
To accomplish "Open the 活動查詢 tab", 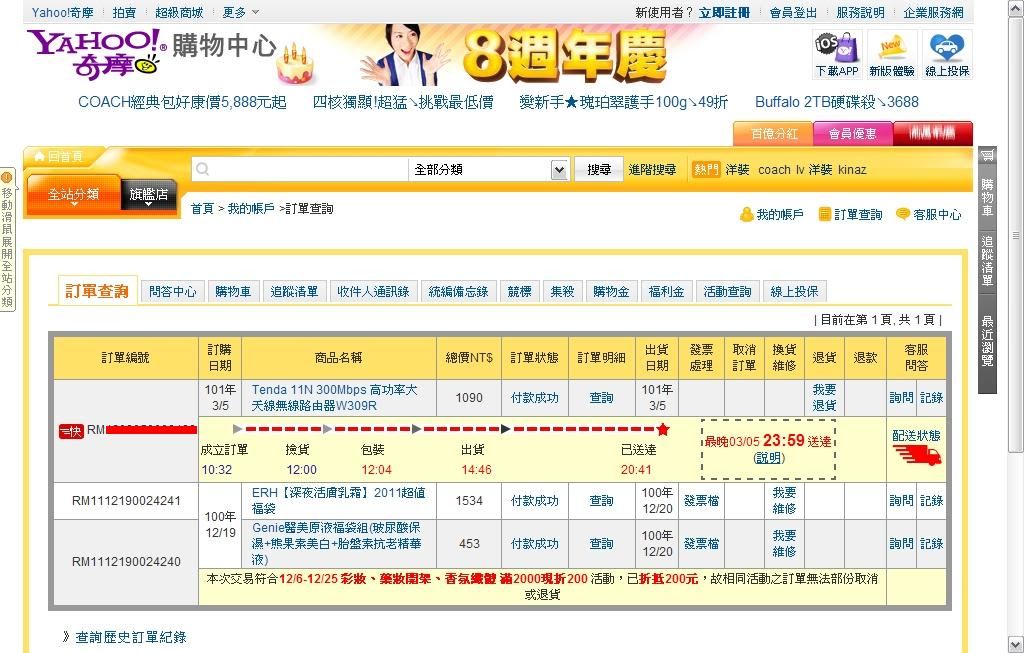I will coord(727,292).
